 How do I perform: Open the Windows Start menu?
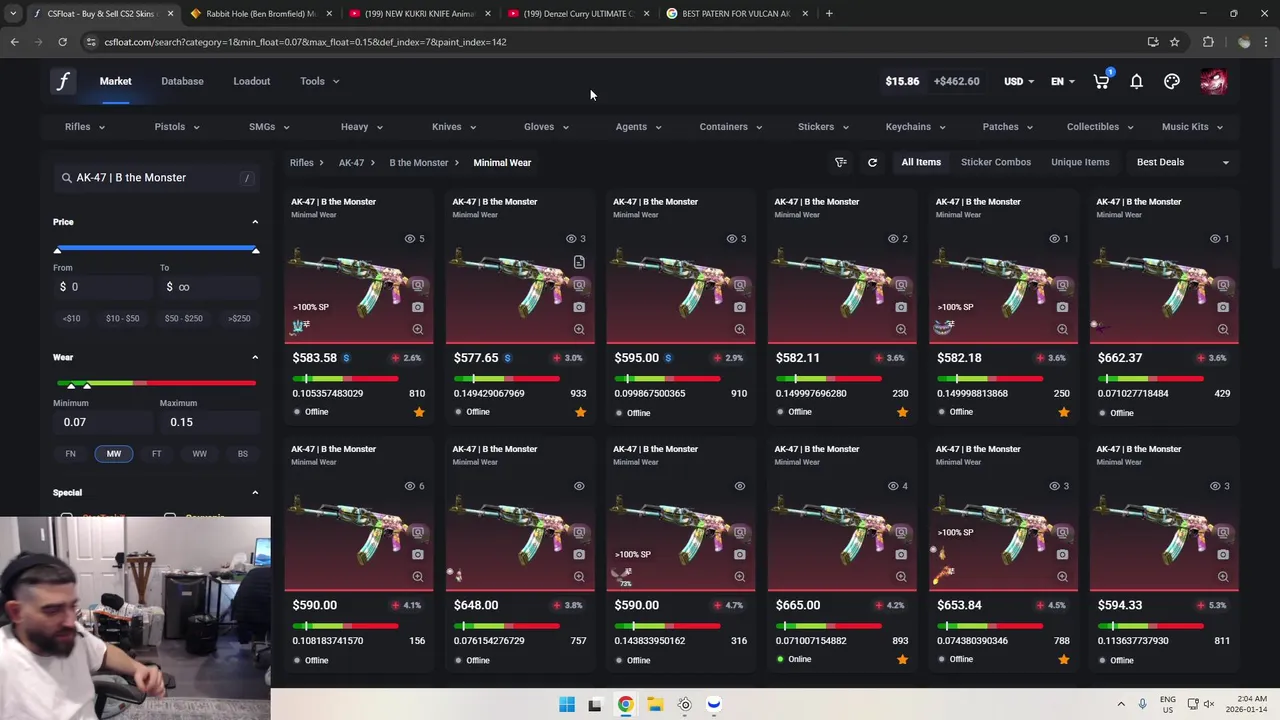(x=566, y=704)
